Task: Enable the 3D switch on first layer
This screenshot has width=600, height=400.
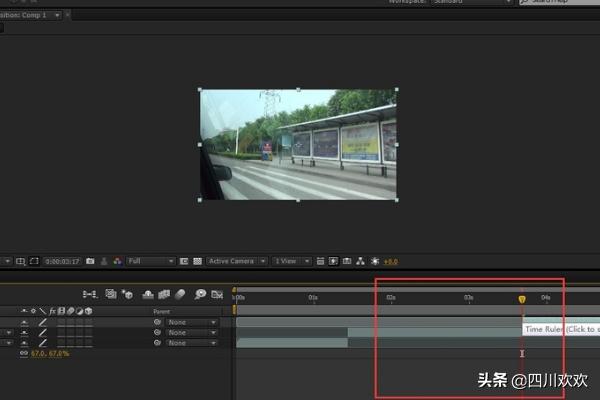Action: tap(89, 322)
